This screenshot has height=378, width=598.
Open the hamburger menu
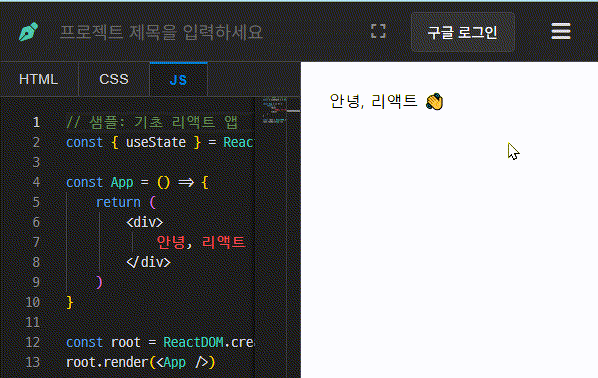tap(561, 31)
